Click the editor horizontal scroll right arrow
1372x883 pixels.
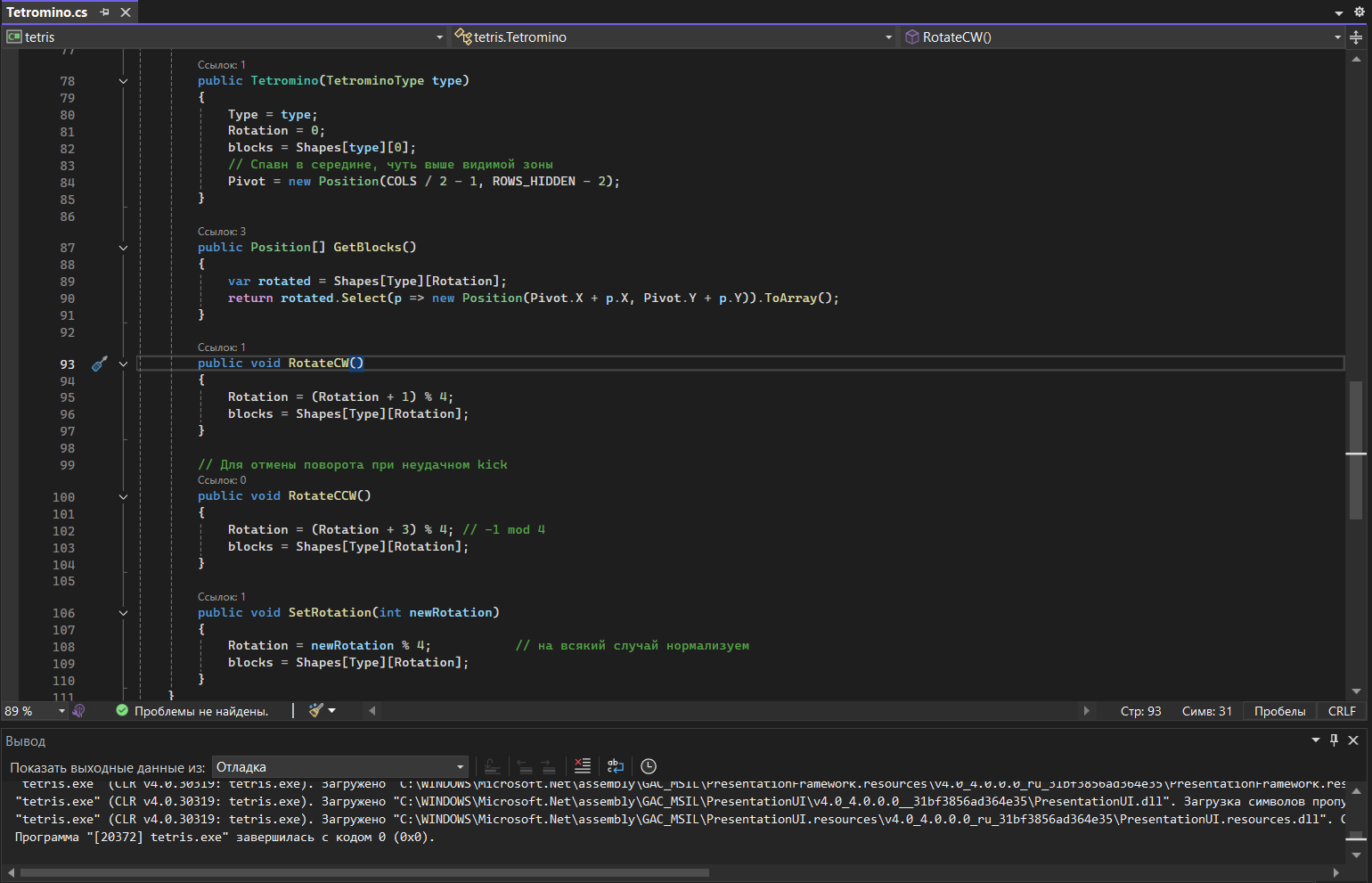click(1086, 711)
